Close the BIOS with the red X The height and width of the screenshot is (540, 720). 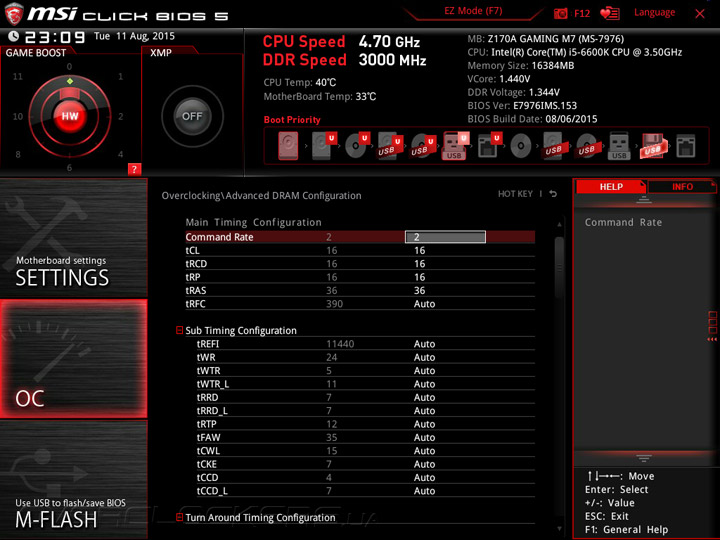point(700,14)
